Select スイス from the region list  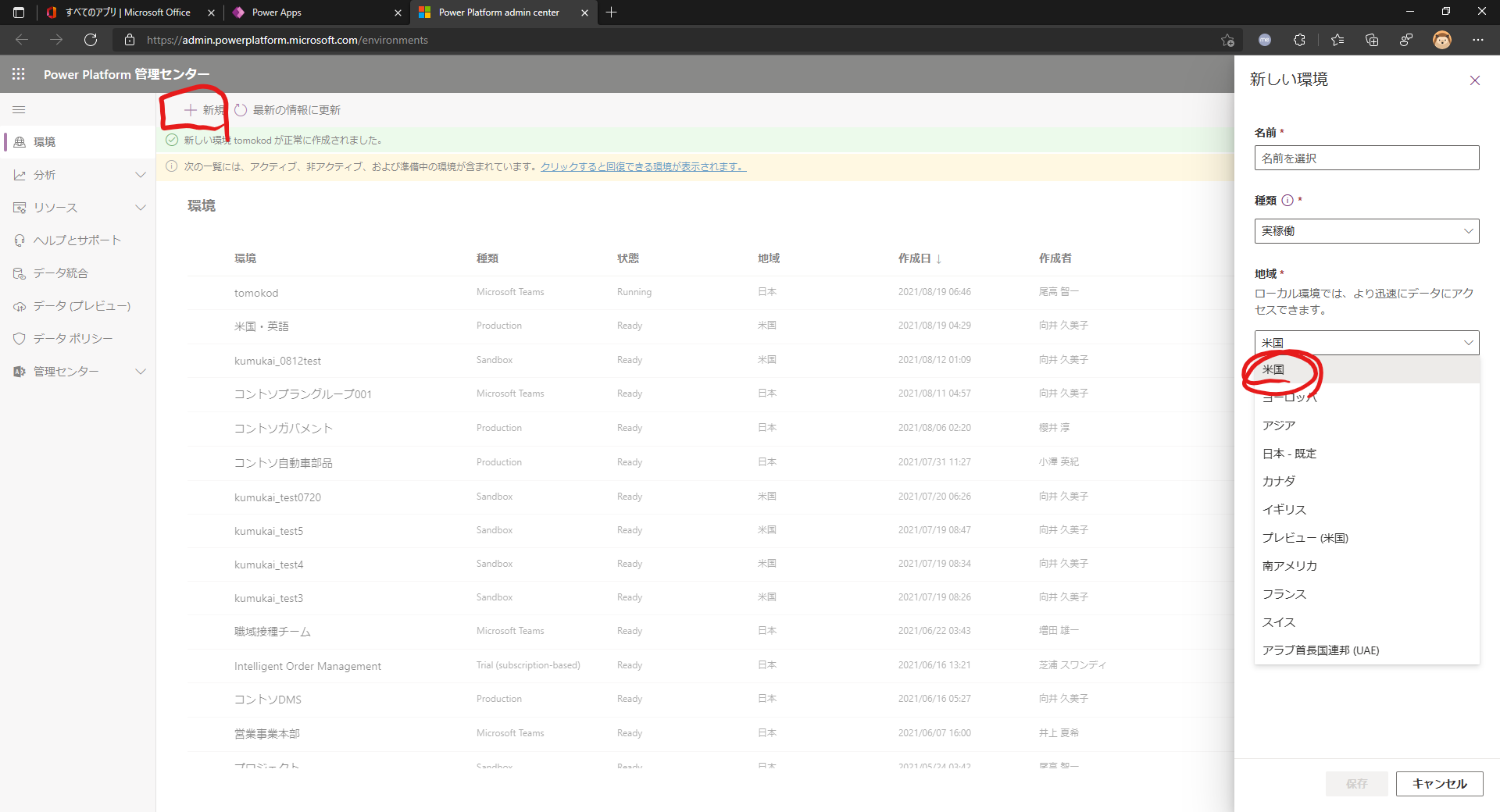tap(1366, 622)
